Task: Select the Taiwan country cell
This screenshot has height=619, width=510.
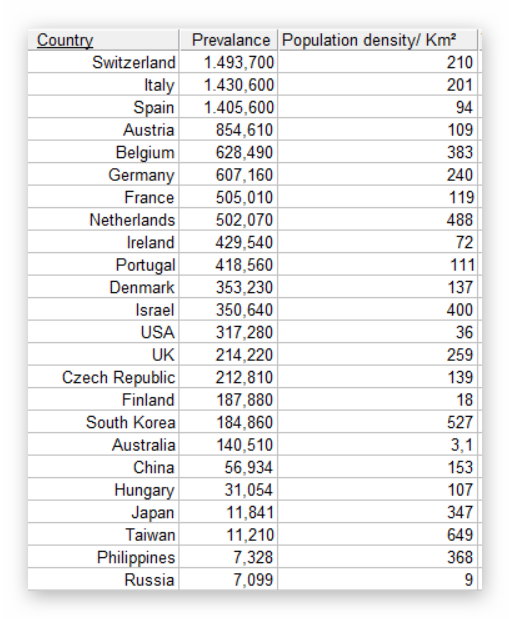Action: (103, 535)
